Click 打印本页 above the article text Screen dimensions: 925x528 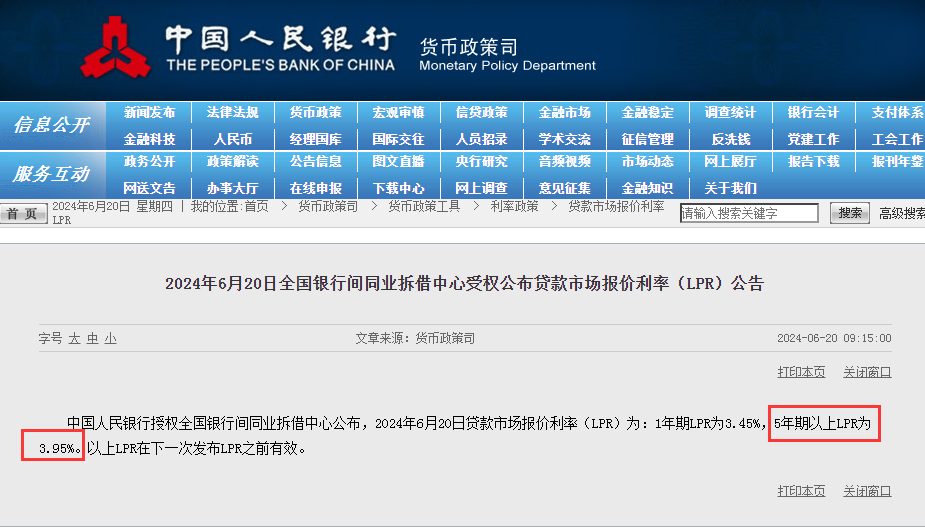click(x=801, y=372)
